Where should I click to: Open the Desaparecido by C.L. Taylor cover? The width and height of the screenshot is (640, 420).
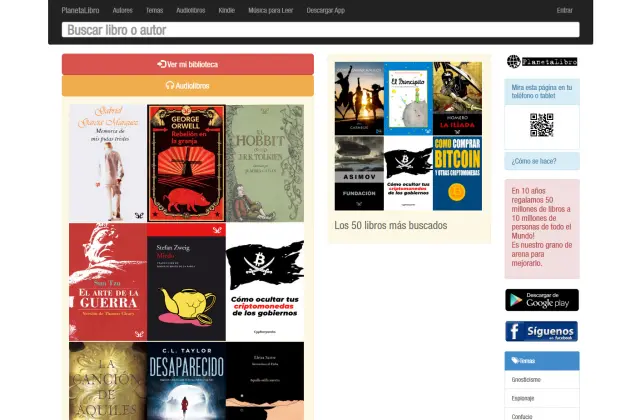pyautogui.click(x=186, y=380)
